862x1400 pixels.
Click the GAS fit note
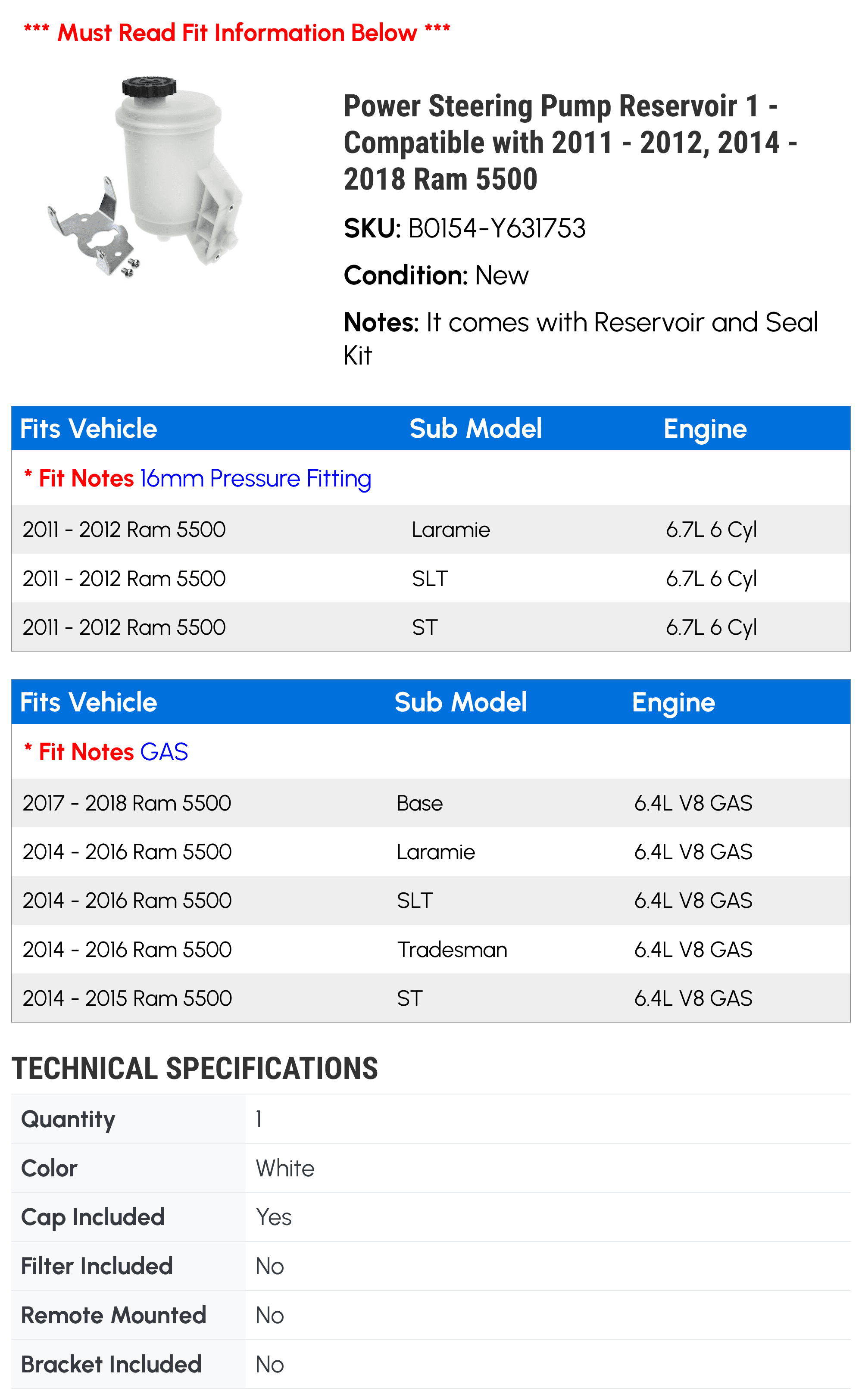(x=164, y=752)
